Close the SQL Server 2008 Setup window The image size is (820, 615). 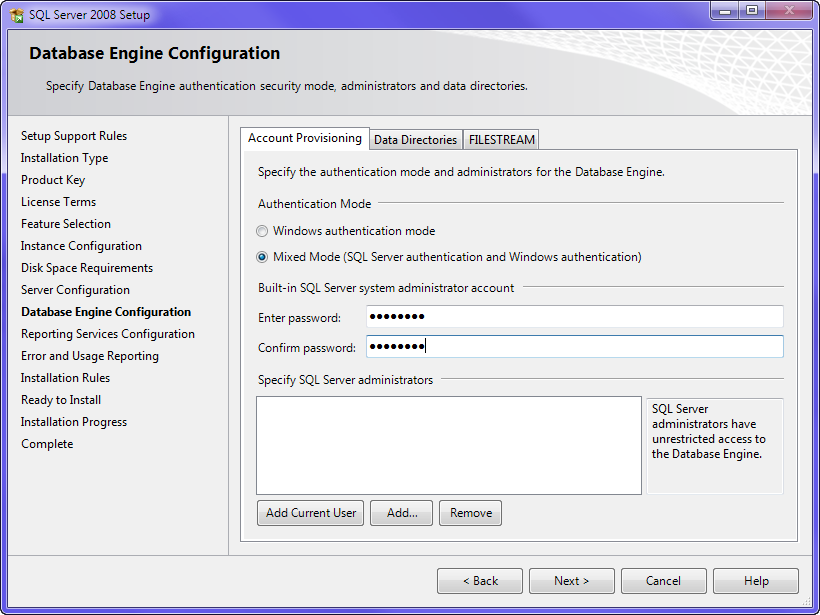(x=790, y=11)
